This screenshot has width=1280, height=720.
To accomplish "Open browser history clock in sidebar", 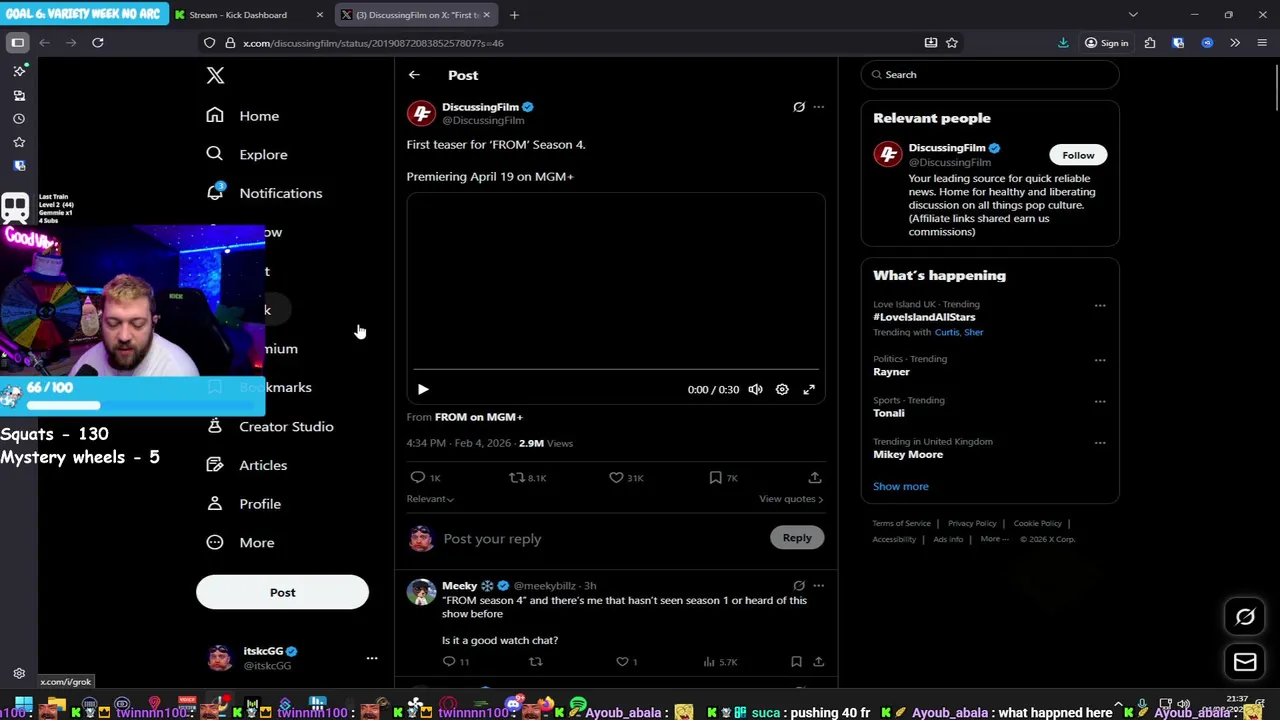I will coord(19,119).
